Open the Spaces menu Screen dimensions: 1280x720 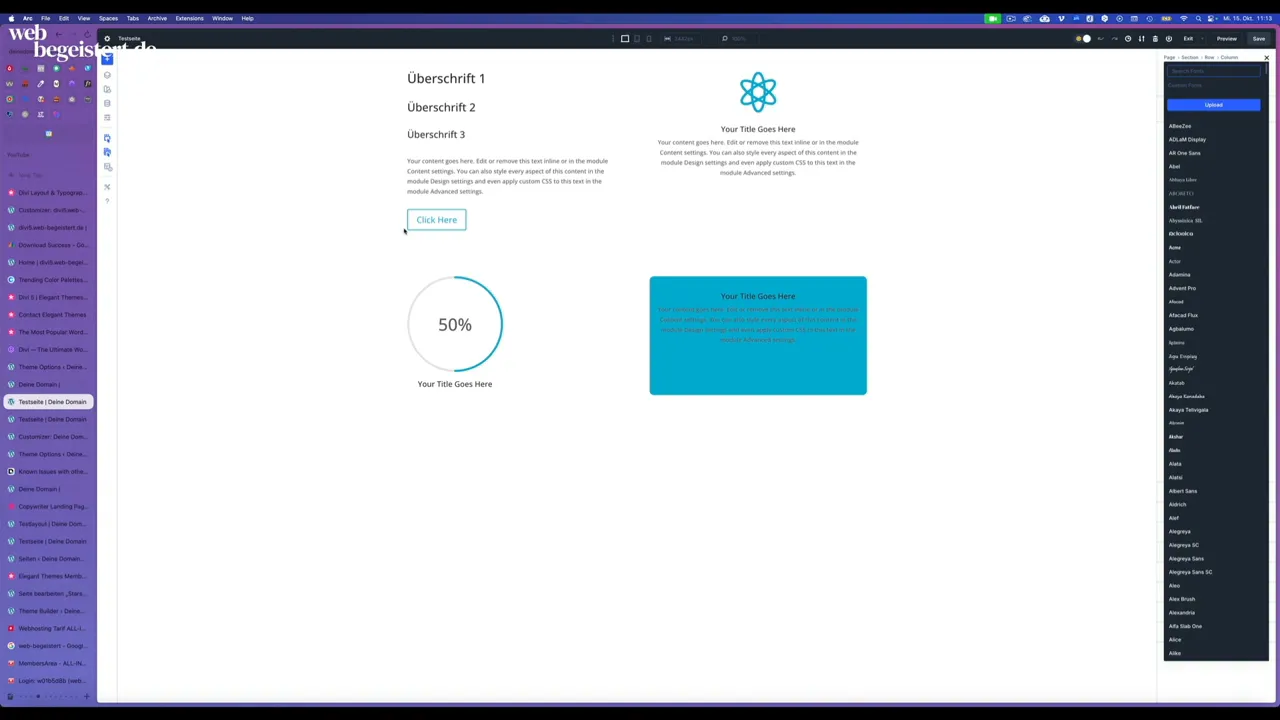(x=108, y=18)
